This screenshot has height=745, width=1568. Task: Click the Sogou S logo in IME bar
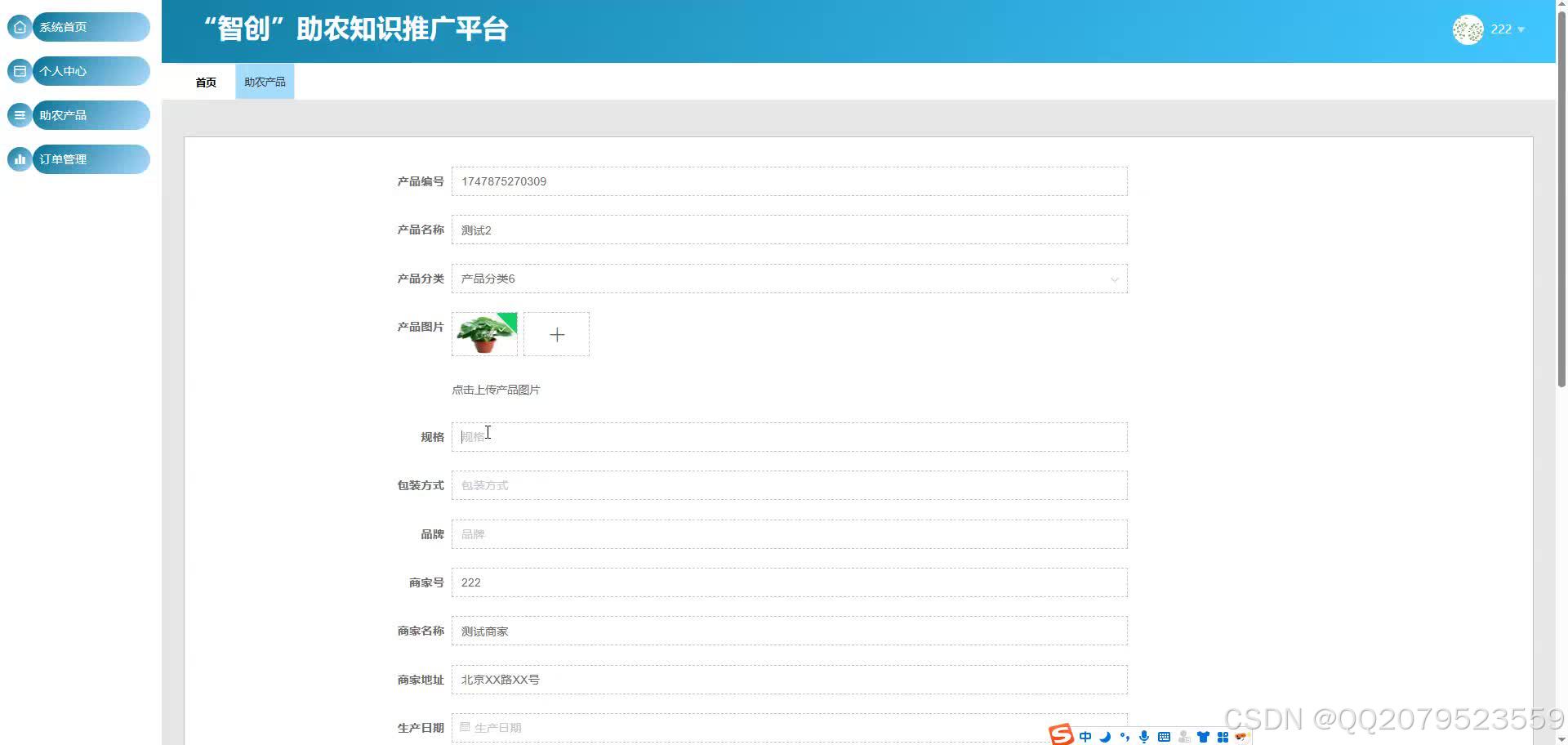[1062, 734]
